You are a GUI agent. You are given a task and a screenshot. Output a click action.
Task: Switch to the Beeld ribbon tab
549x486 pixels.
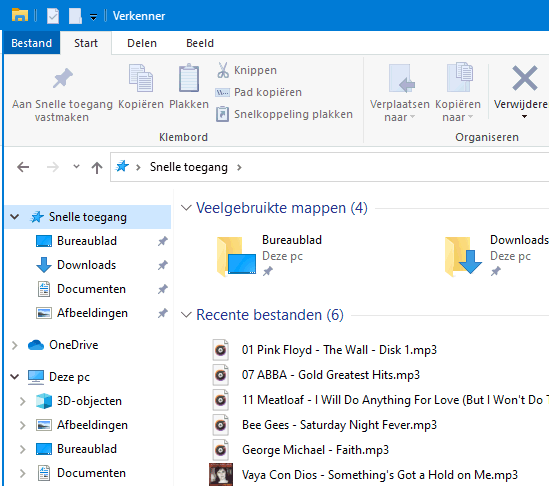click(200, 43)
